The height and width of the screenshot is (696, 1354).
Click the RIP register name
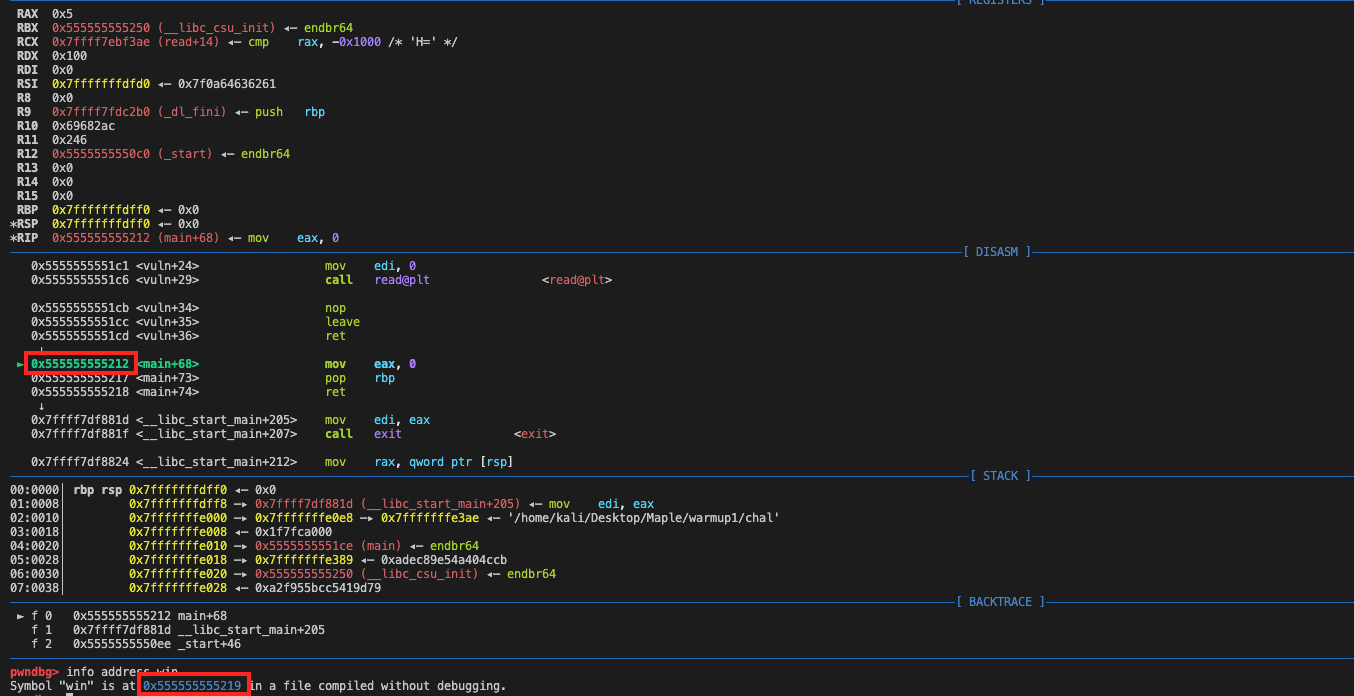click(27, 238)
